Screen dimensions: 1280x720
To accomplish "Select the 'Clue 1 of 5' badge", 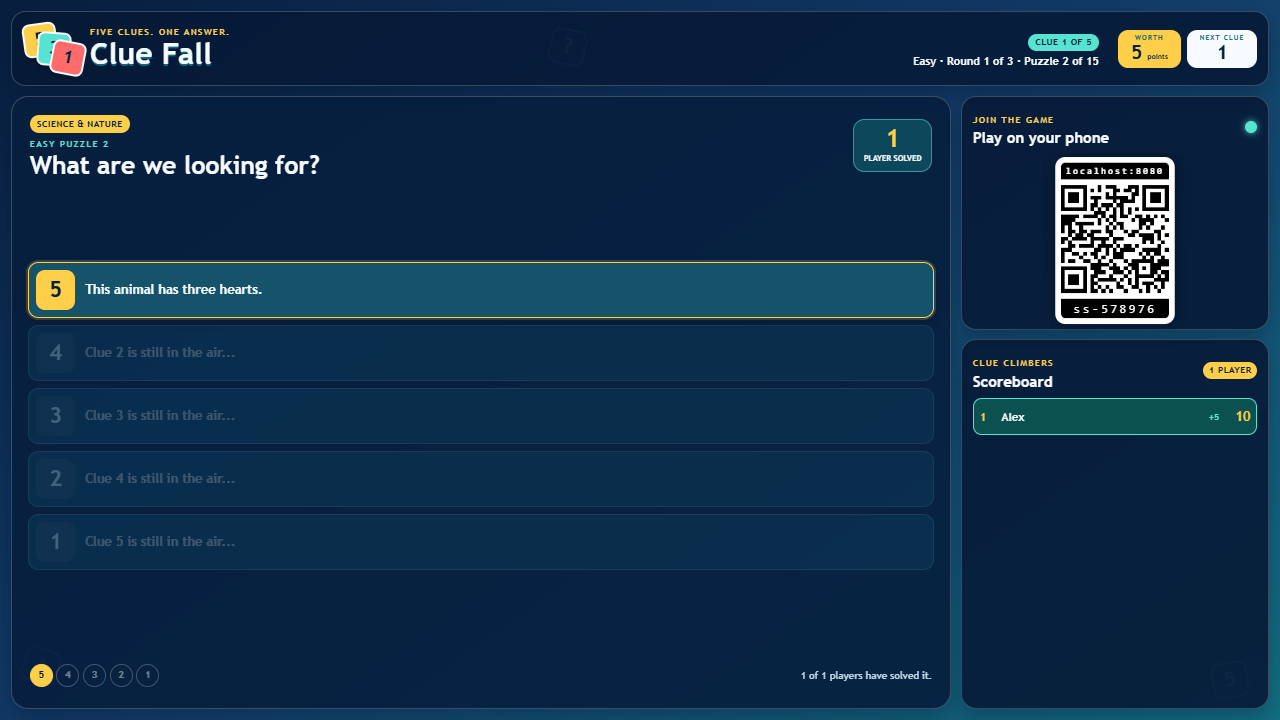I will 1063,42.
